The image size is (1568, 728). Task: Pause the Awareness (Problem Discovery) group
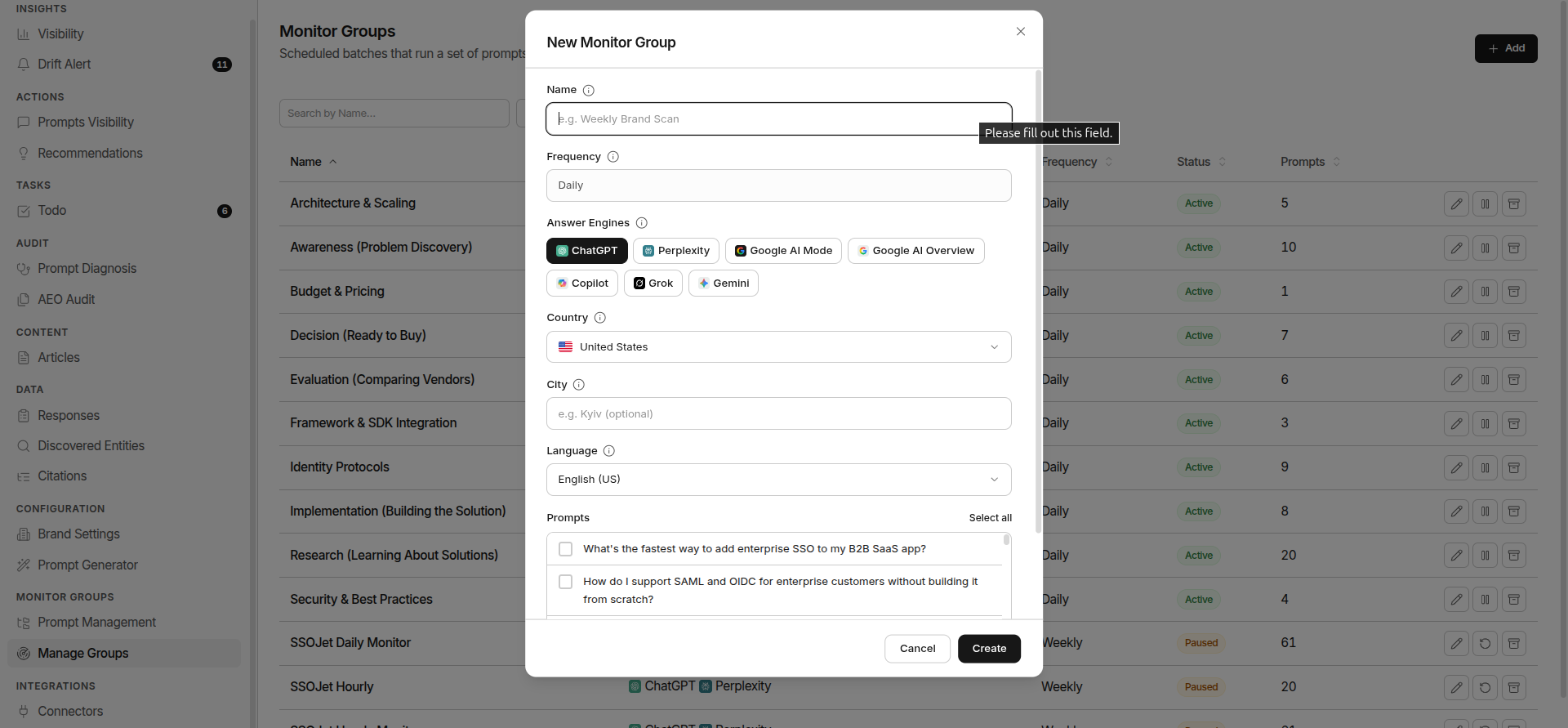pos(1485,248)
